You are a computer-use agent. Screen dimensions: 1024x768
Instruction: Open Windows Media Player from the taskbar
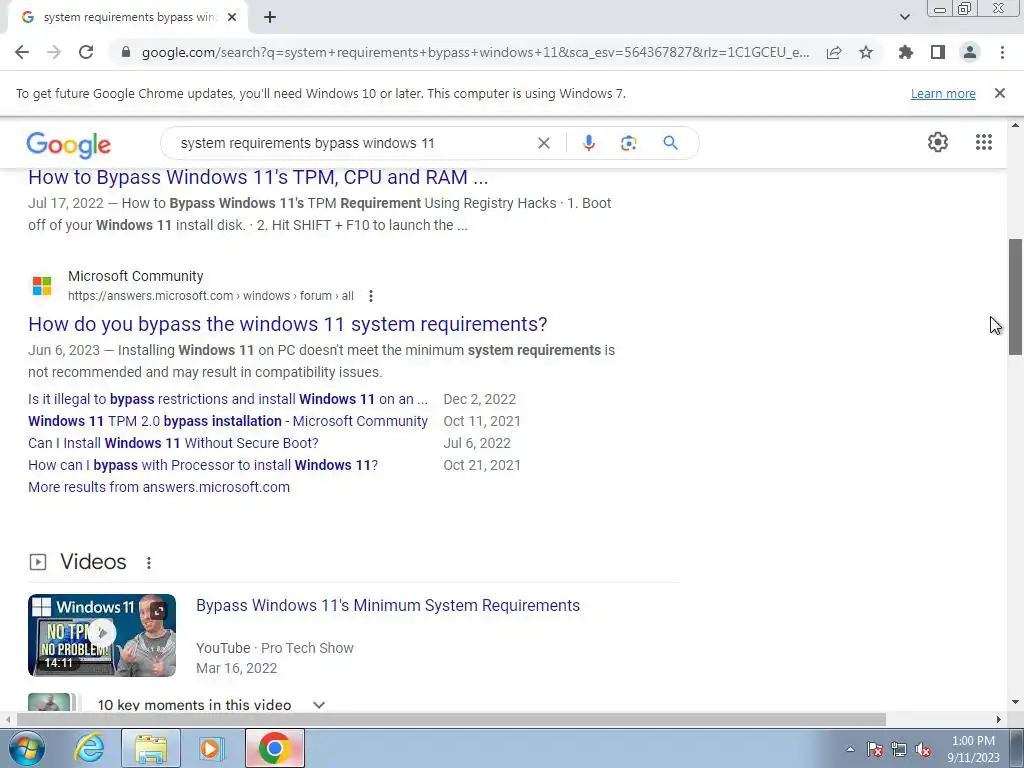point(211,748)
